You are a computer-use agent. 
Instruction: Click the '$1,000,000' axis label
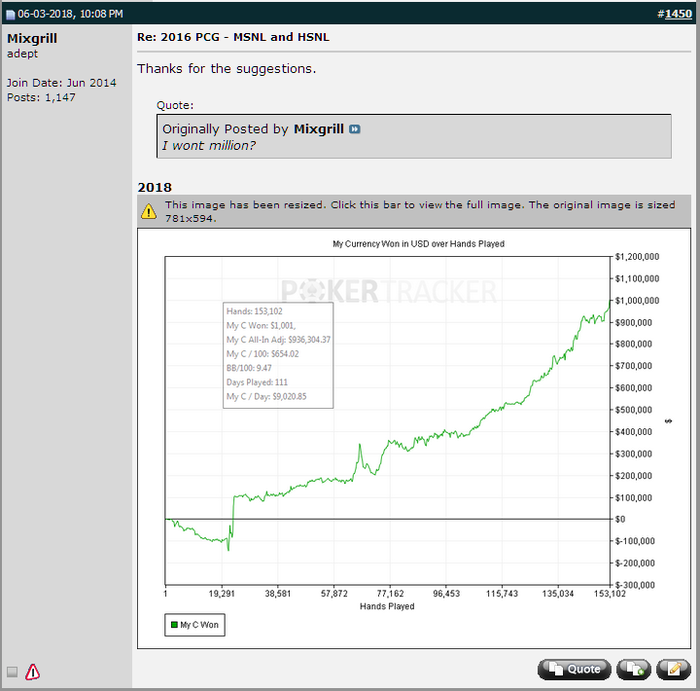tap(637, 300)
